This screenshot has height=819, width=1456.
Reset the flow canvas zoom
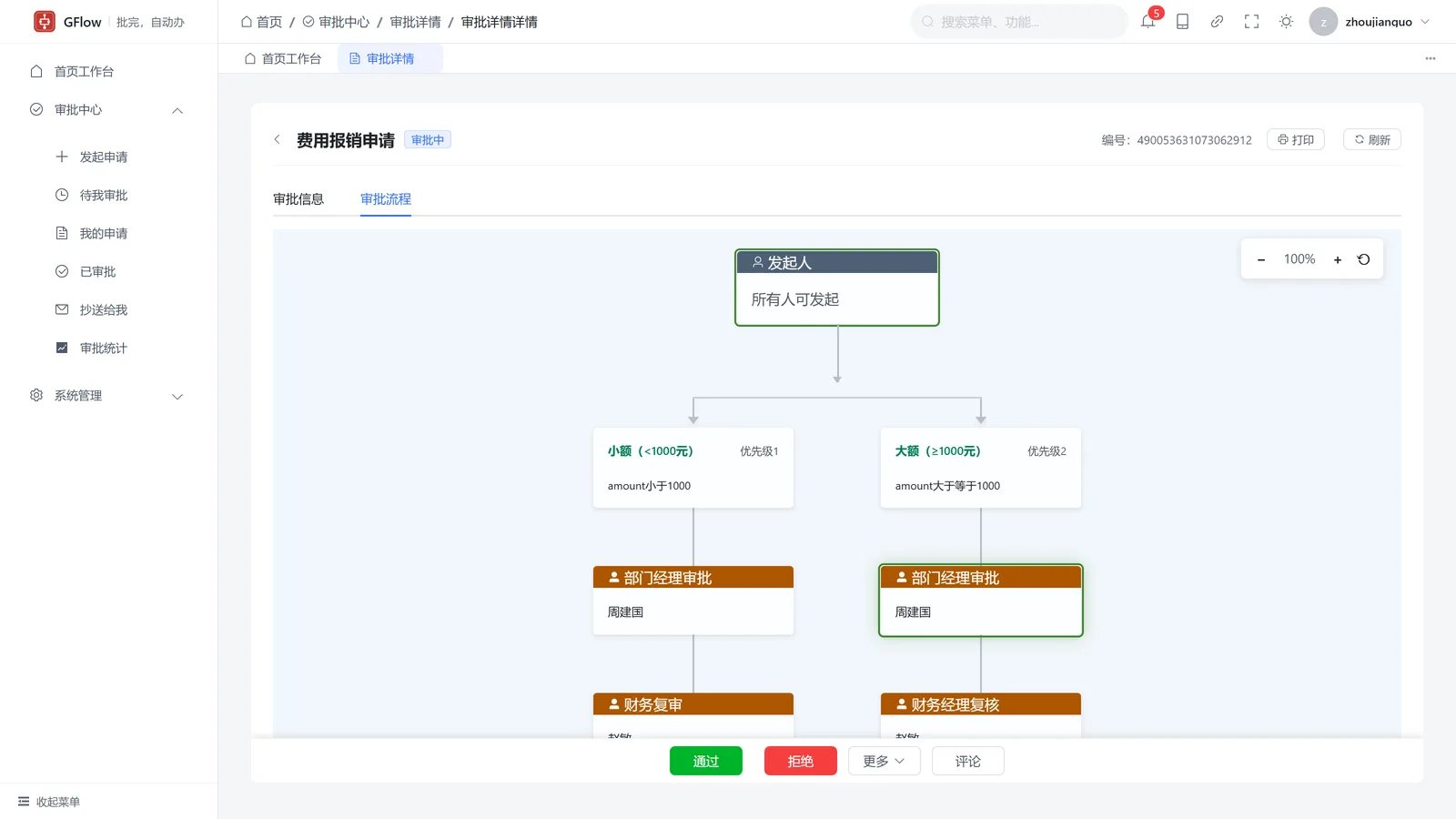[x=1363, y=259]
